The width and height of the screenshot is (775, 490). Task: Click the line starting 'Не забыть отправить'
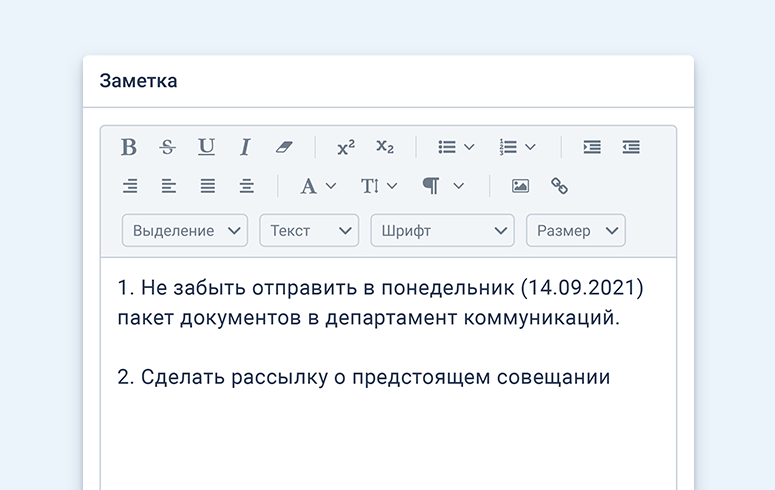(x=381, y=288)
